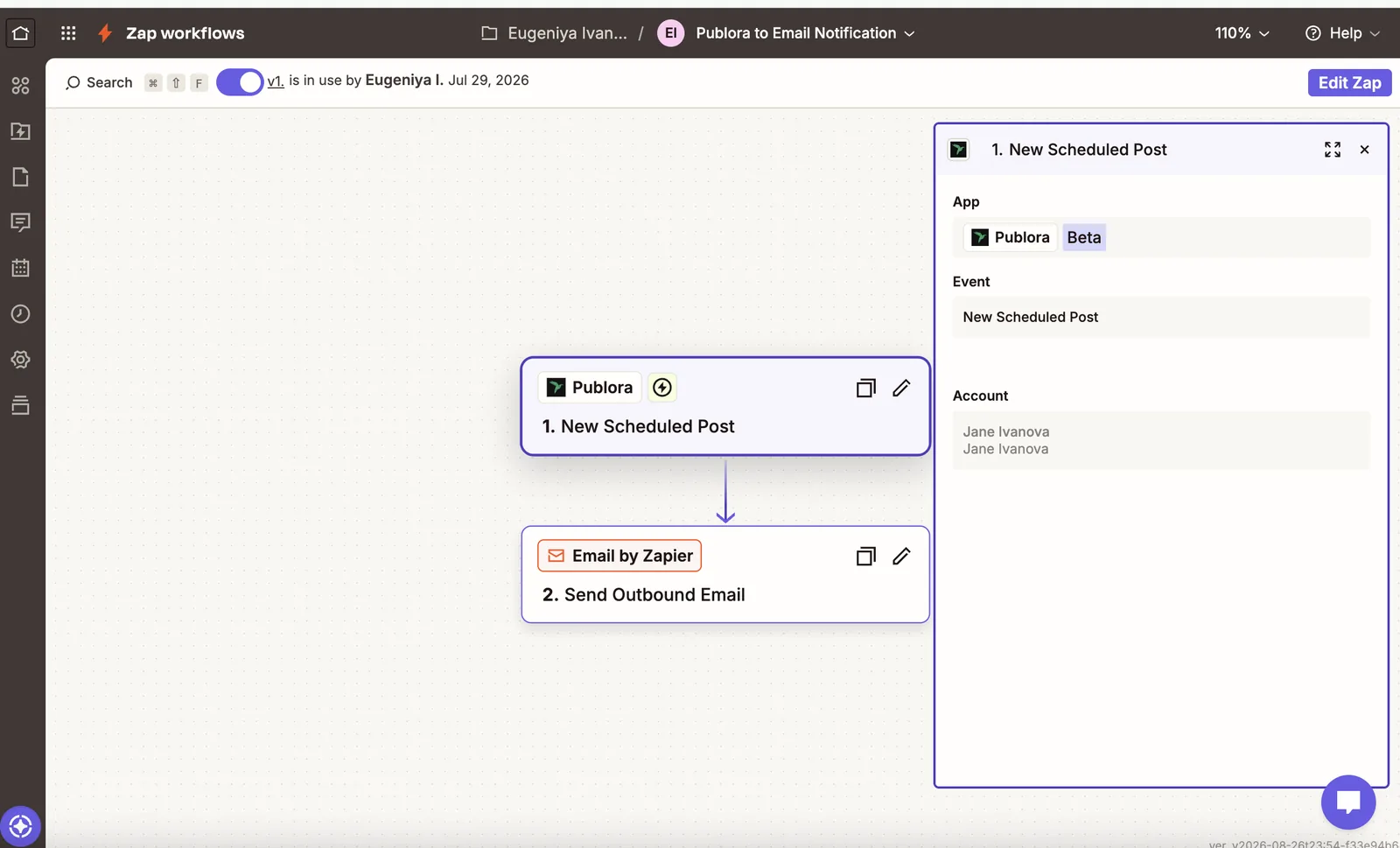Click the EI avatar badge
The image size is (1400, 848).
(x=671, y=33)
